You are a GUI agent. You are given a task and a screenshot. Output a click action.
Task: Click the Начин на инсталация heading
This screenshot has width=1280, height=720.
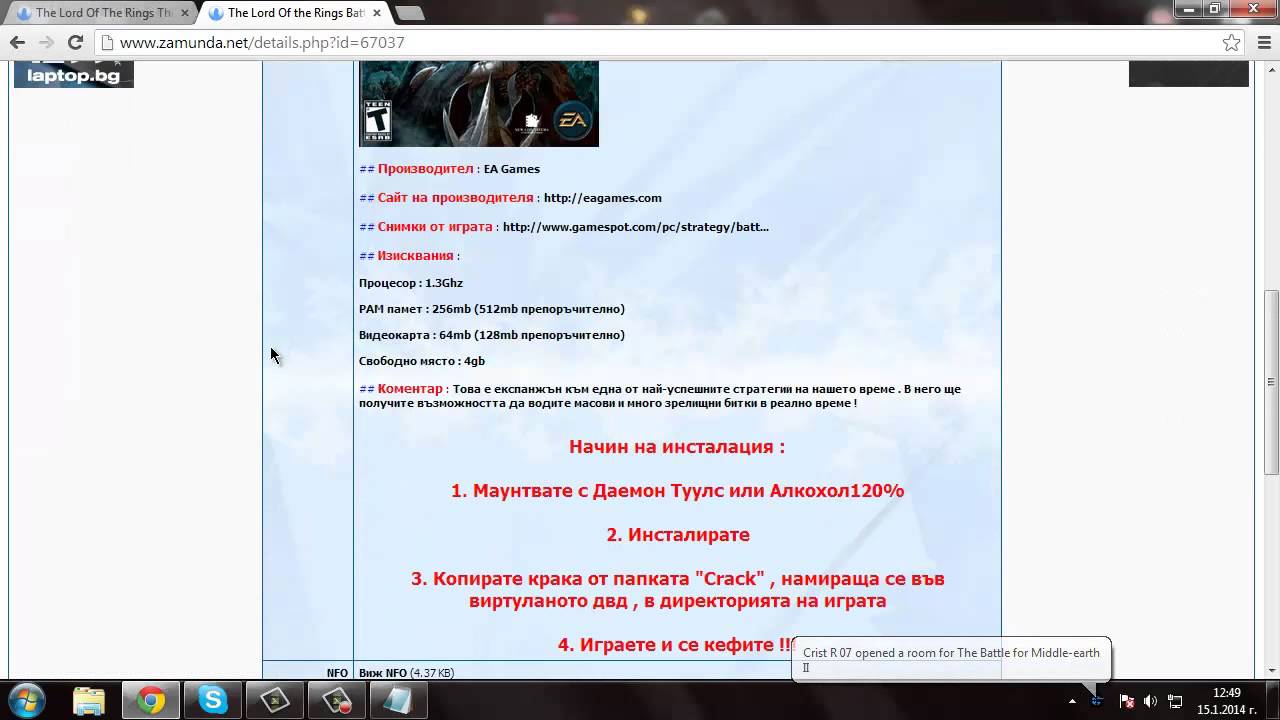pos(677,447)
